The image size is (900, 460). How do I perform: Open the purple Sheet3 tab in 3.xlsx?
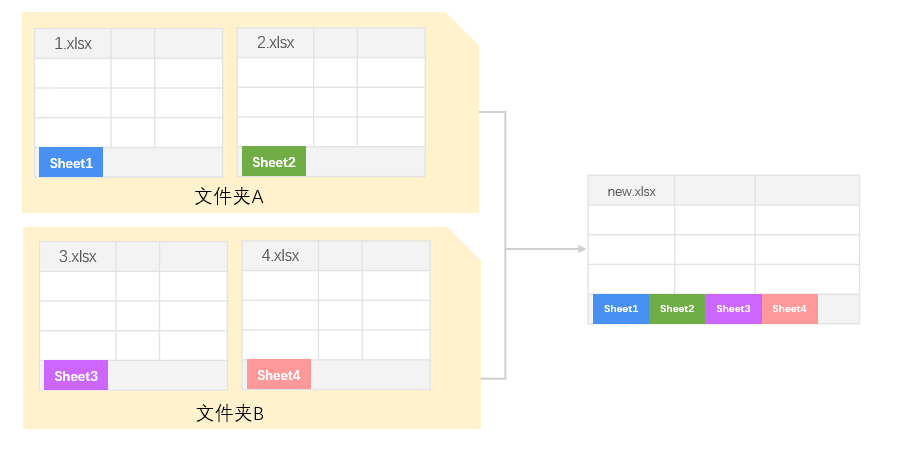tap(76, 376)
